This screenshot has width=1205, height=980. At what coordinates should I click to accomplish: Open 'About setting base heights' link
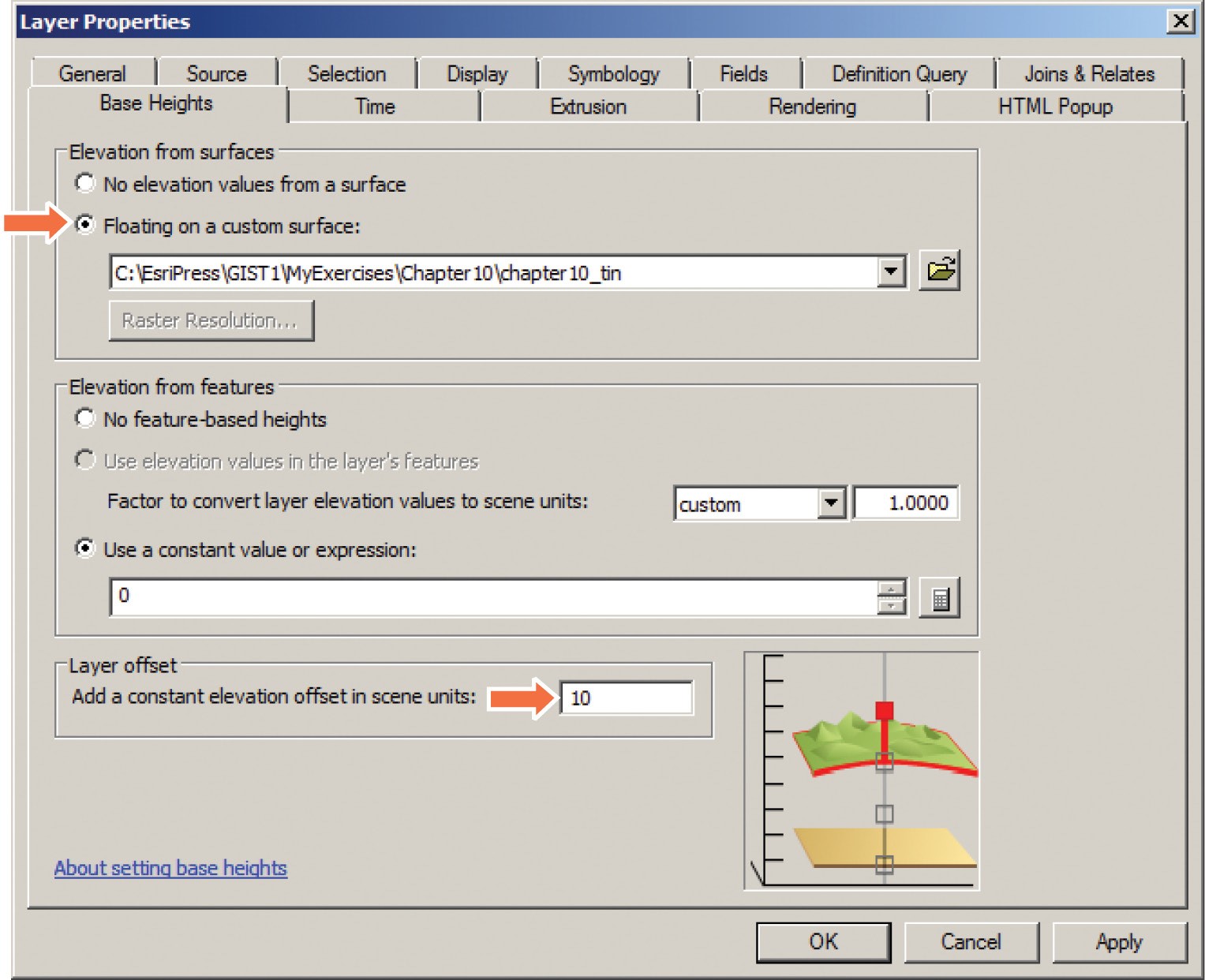coord(170,868)
